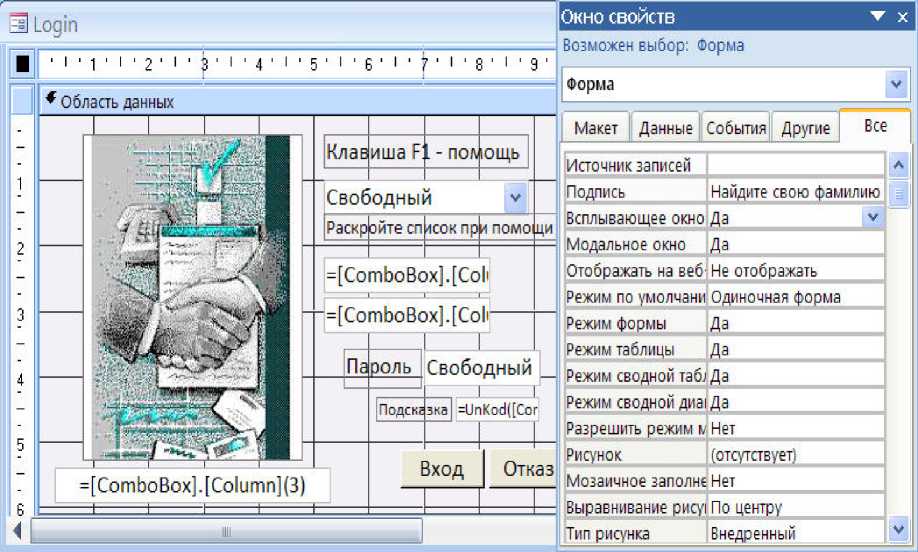The height and width of the screenshot is (552, 918).
Task: Click the Всплывающее окно property label
Action: pos(635,218)
